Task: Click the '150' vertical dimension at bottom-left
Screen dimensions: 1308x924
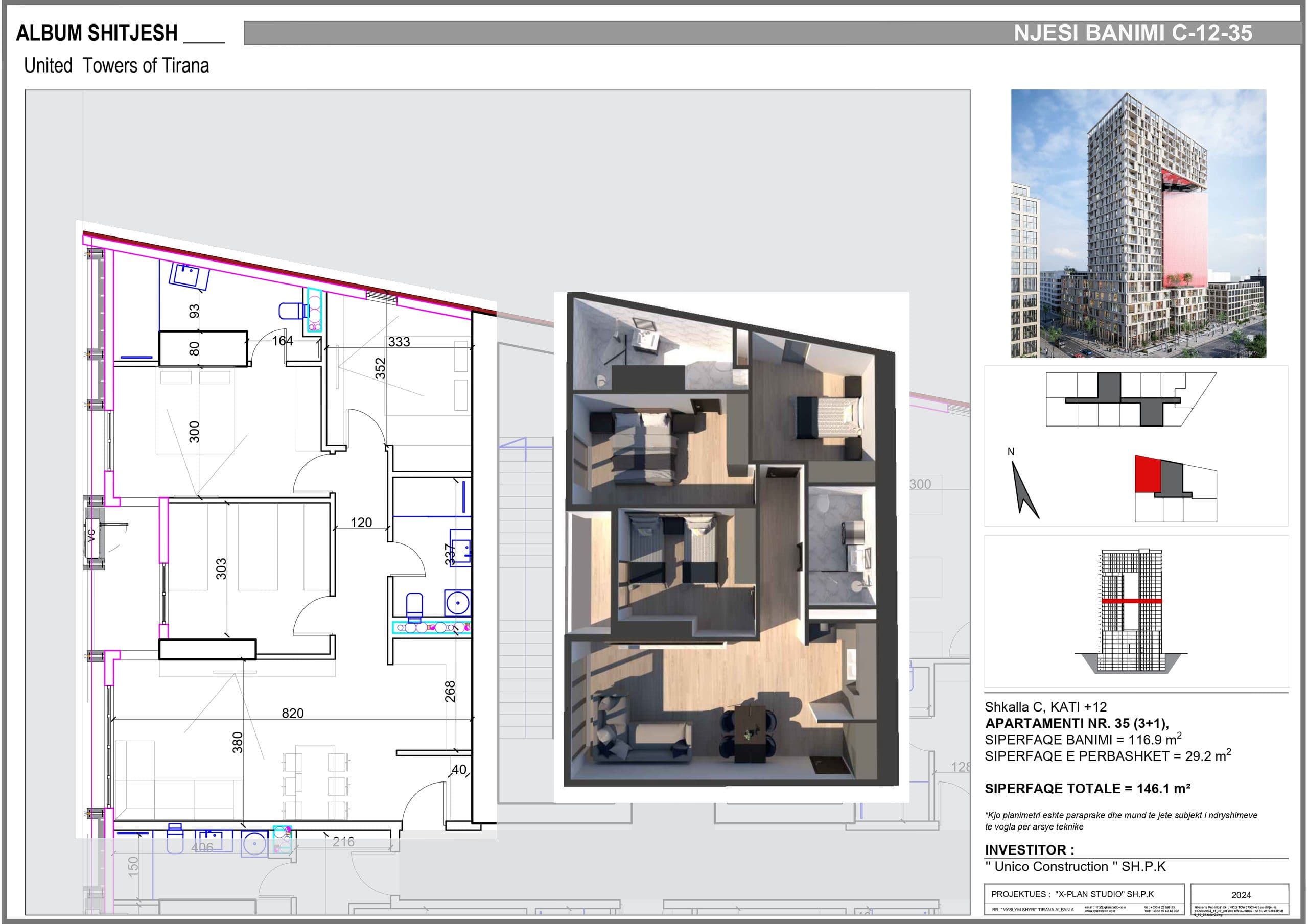Action: 133,867
